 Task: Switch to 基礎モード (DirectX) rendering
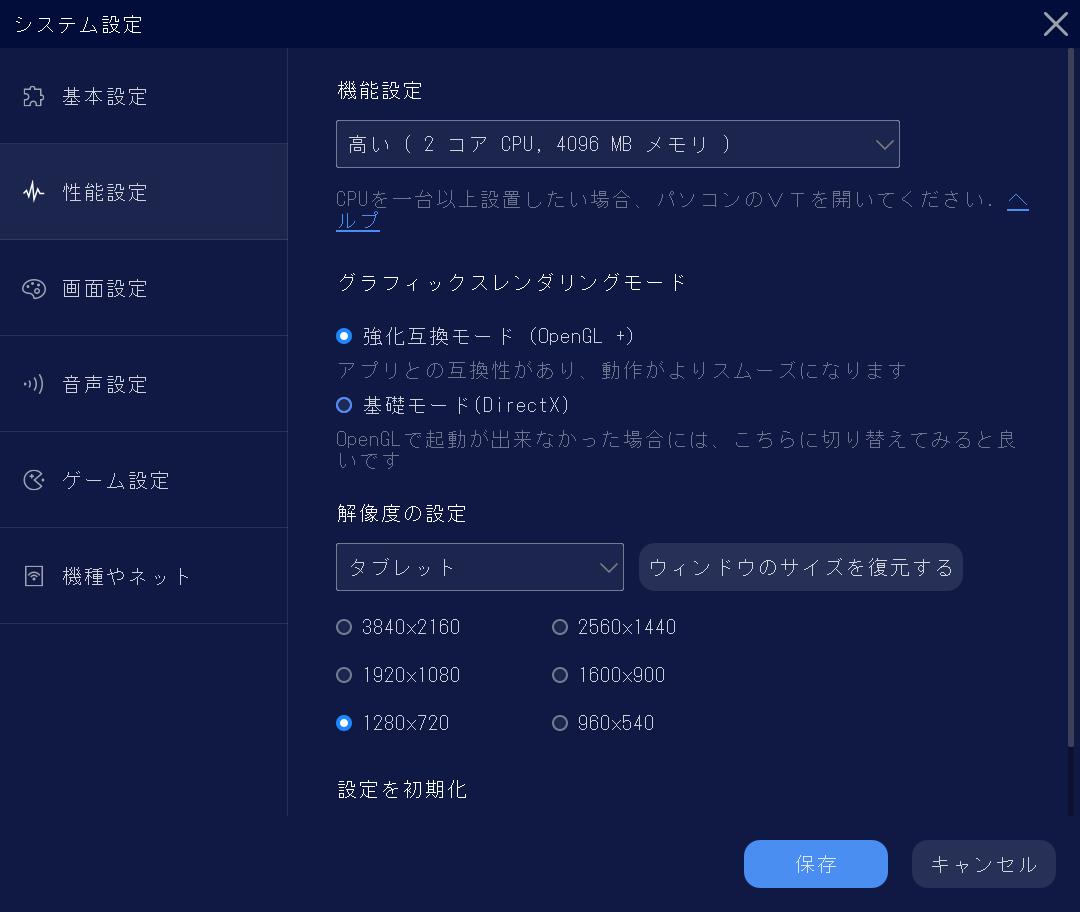click(x=344, y=405)
